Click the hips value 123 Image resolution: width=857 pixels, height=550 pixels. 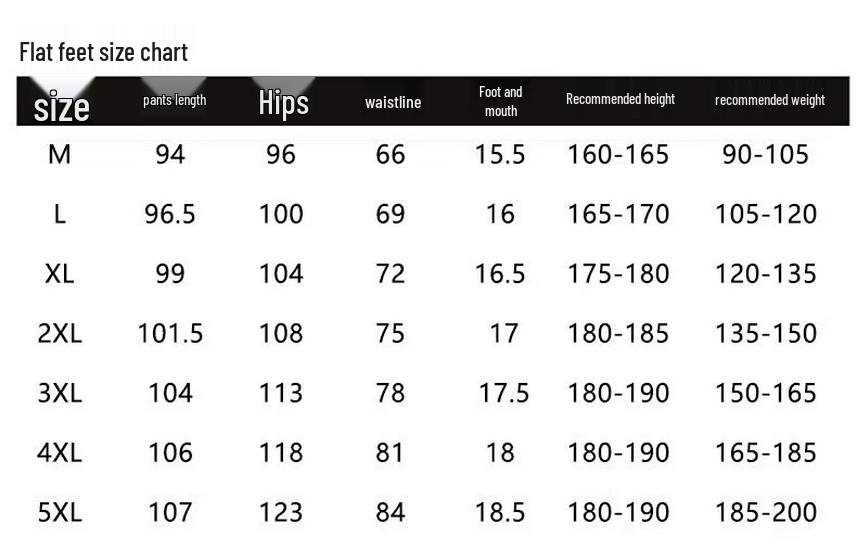coord(281,512)
